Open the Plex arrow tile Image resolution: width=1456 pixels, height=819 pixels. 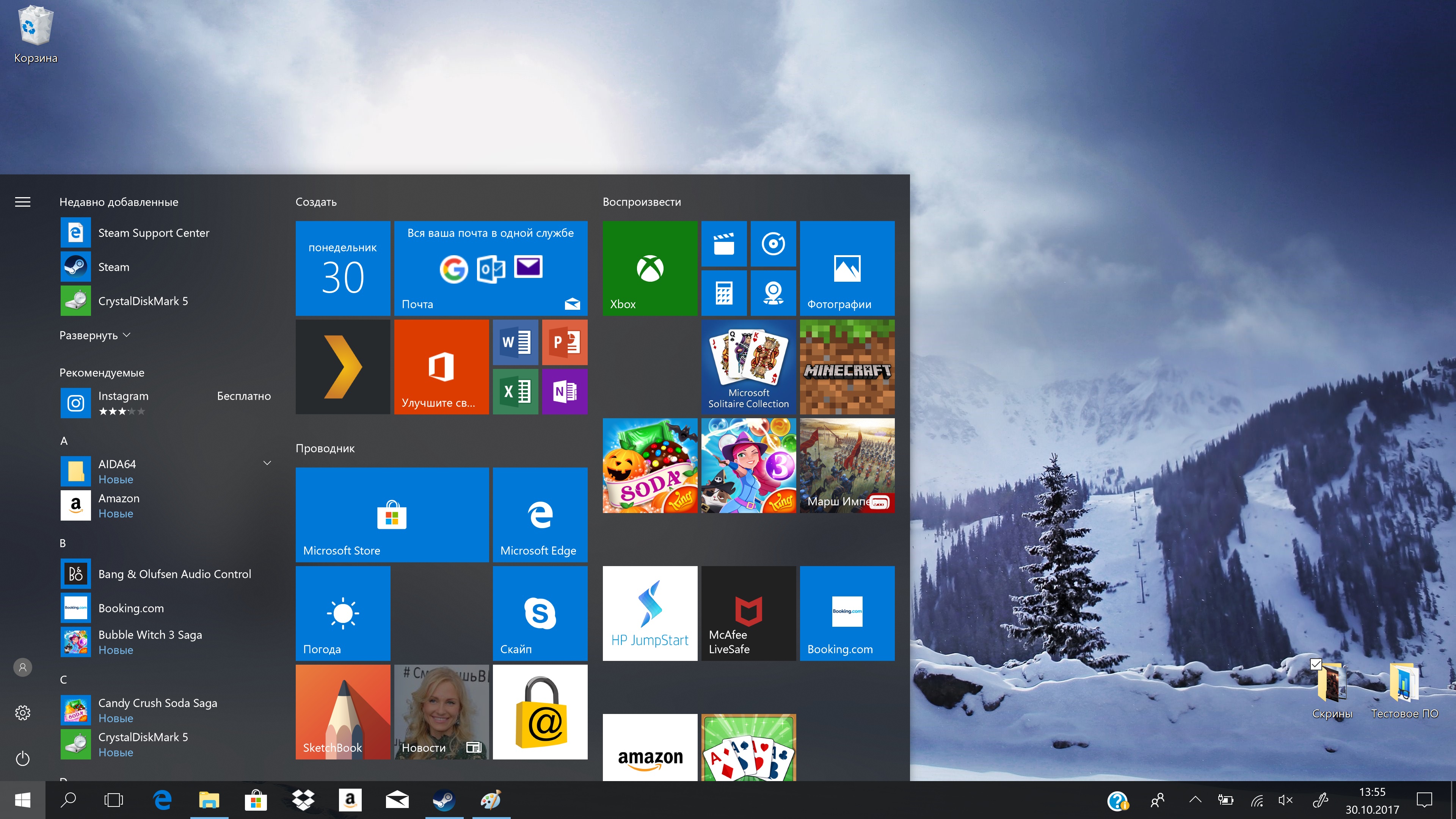pyautogui.click(x=342, y=367)
